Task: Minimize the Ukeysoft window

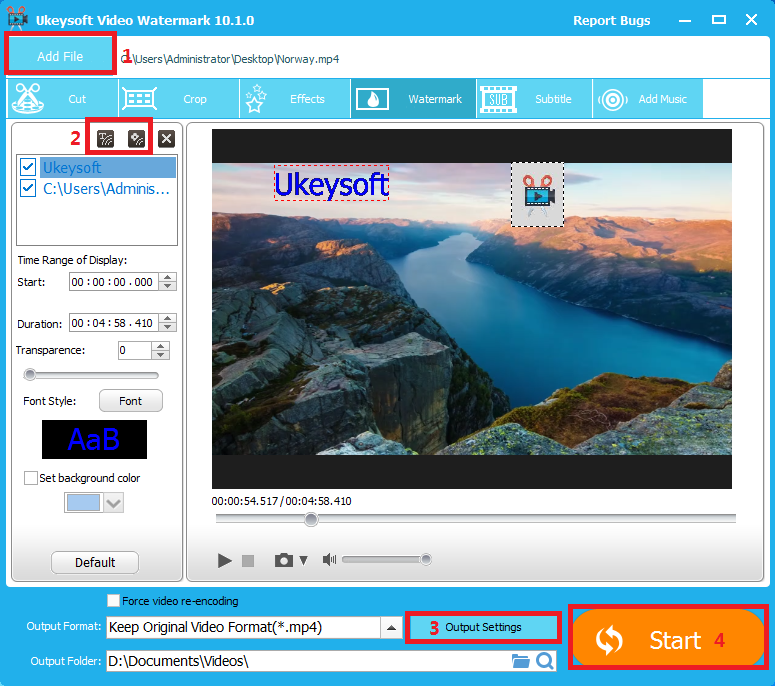Action: [685, 20]
